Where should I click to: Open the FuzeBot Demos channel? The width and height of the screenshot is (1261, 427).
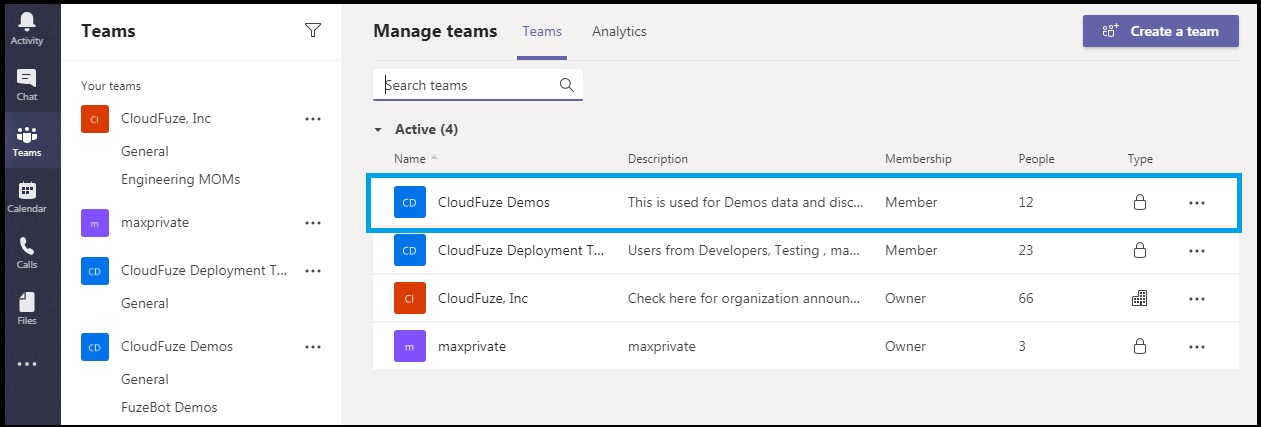tap(169, 408)
